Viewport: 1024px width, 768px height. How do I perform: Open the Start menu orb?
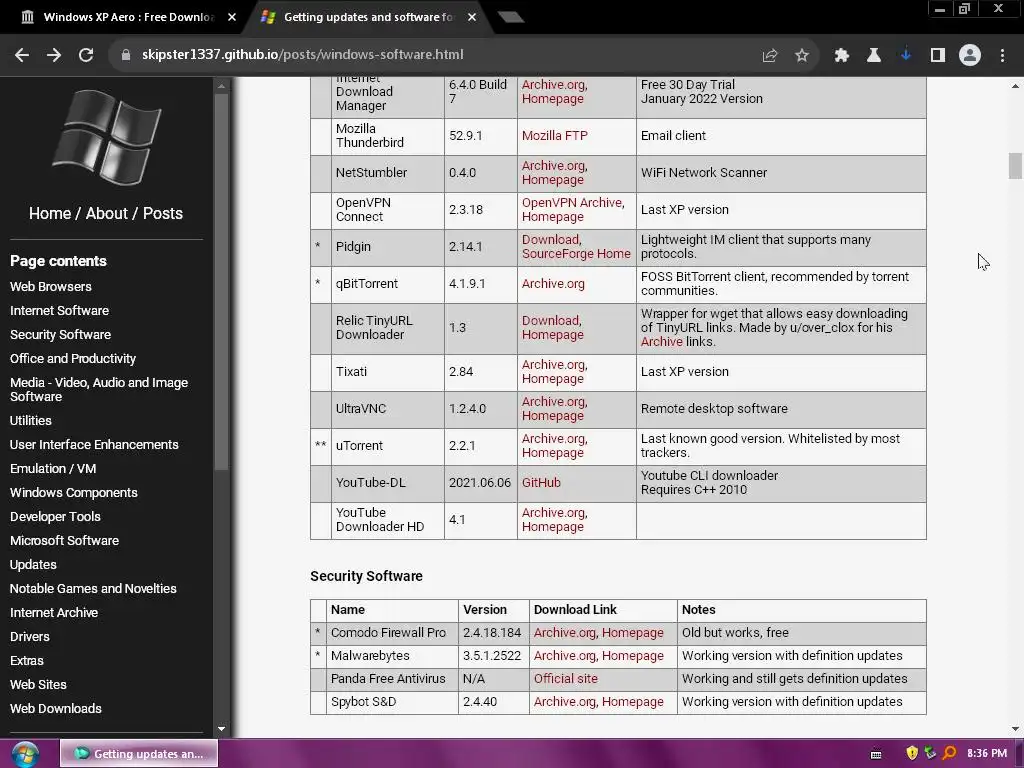click(x=25, y=754)
